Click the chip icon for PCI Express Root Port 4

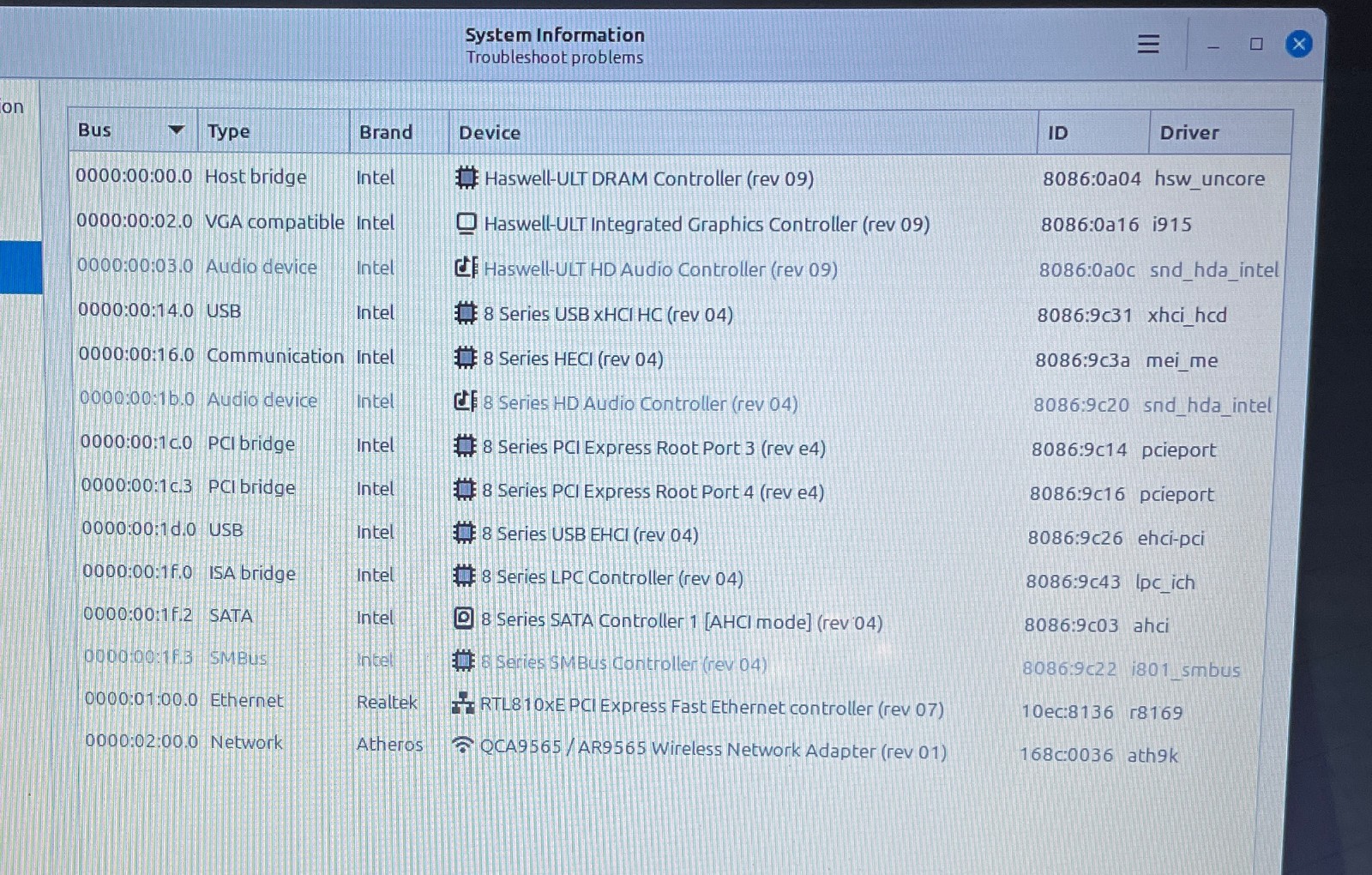(x=464, y=490)
